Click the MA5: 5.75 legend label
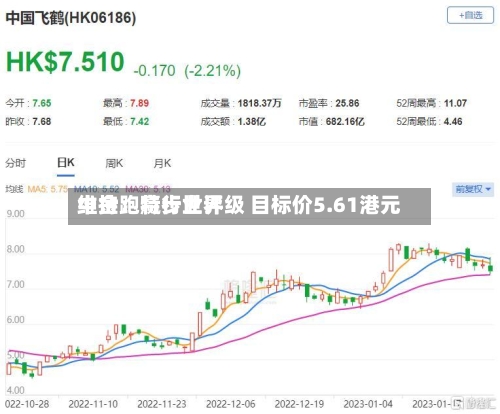The height and width of the screenshot is (414, 500). pyautogui.click(x=48, y=189)
